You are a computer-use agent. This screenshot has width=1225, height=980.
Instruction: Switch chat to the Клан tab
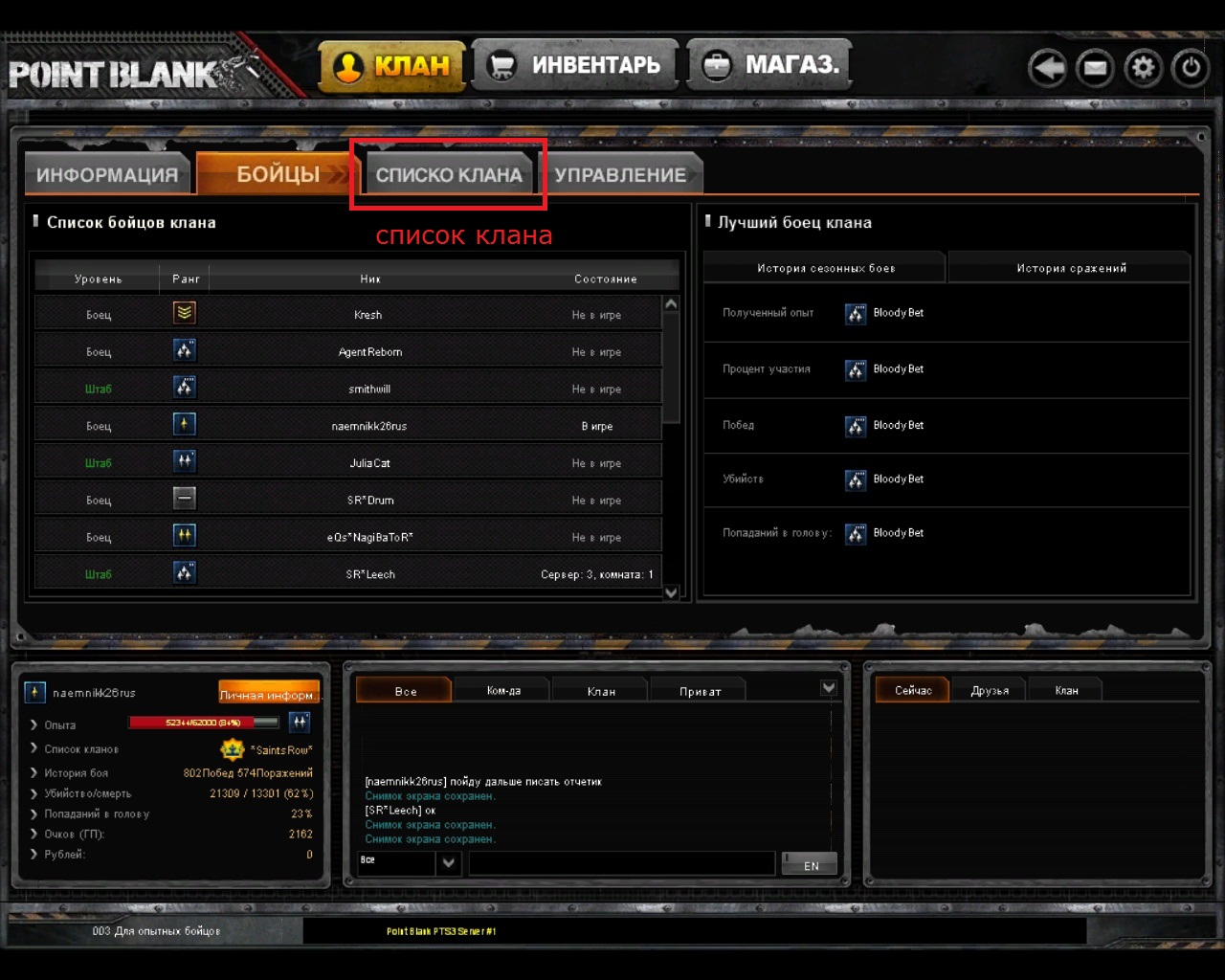pyautogui.click(x=601, y=690)
